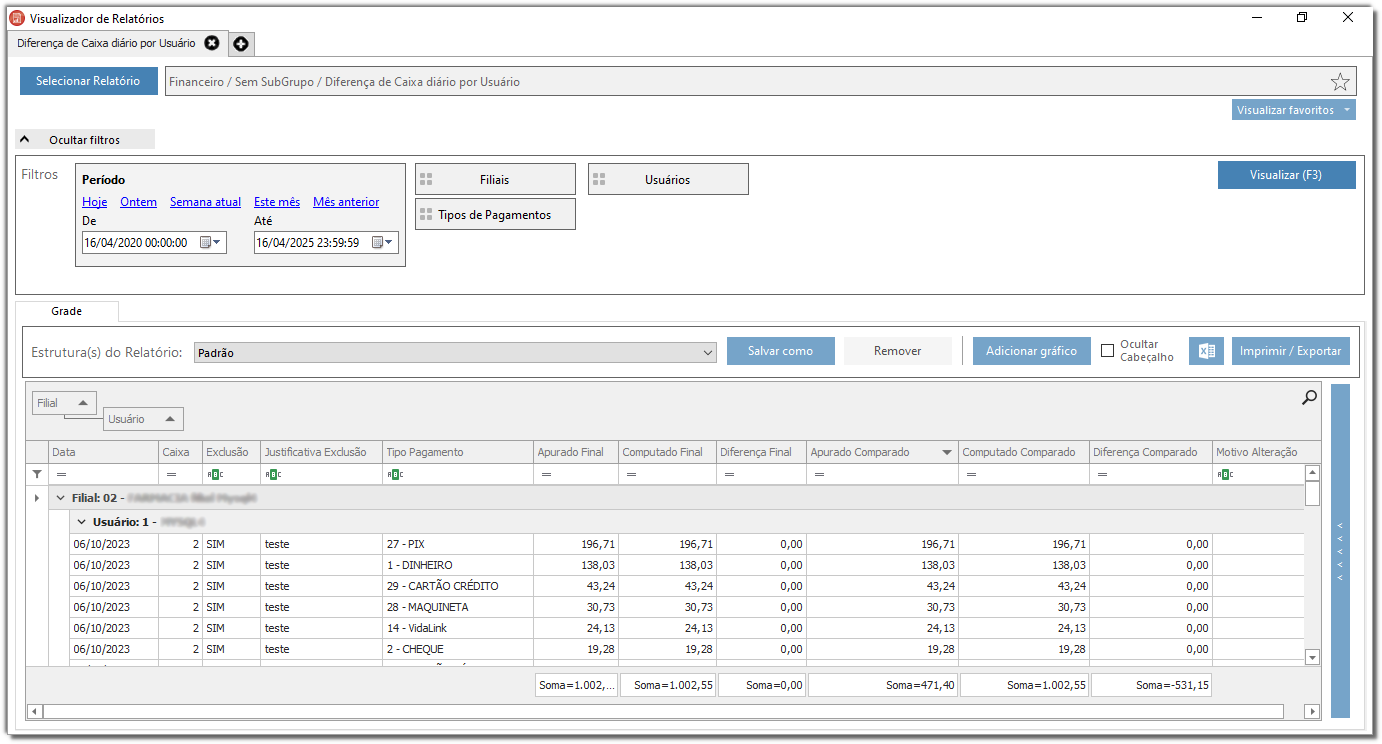
Task: Click vertical scrollbar up arrow in grid
Action: [1313, 472]
